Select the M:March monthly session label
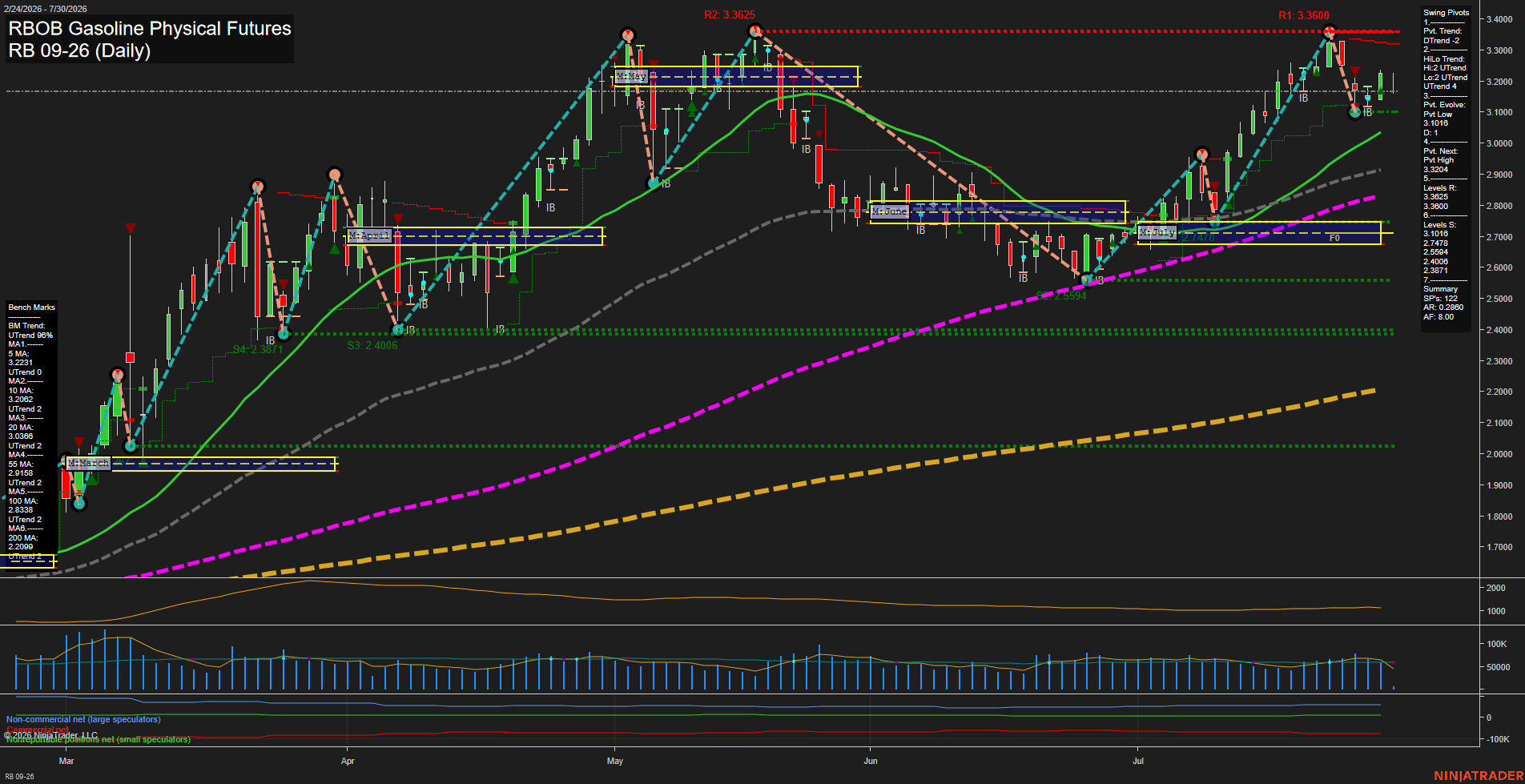The width and height of the screenshot is (1525, 784). 88,463
